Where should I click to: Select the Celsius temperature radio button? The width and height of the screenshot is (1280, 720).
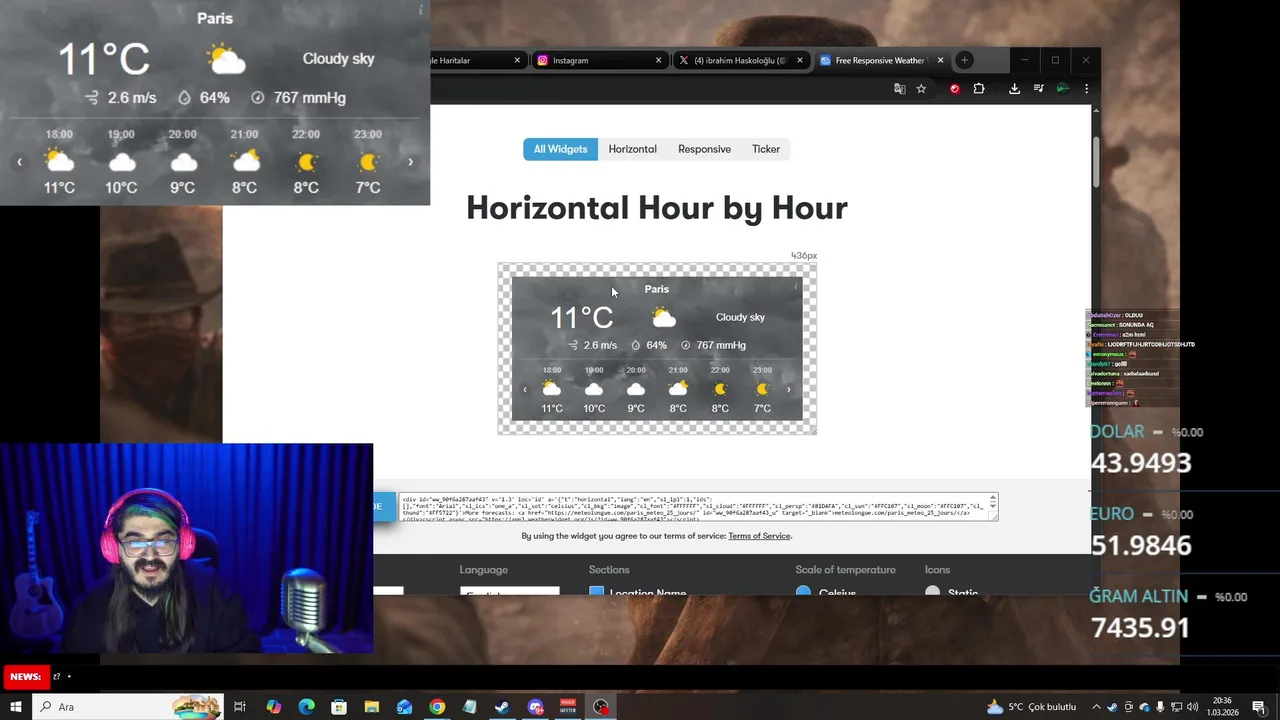(803, 591)
